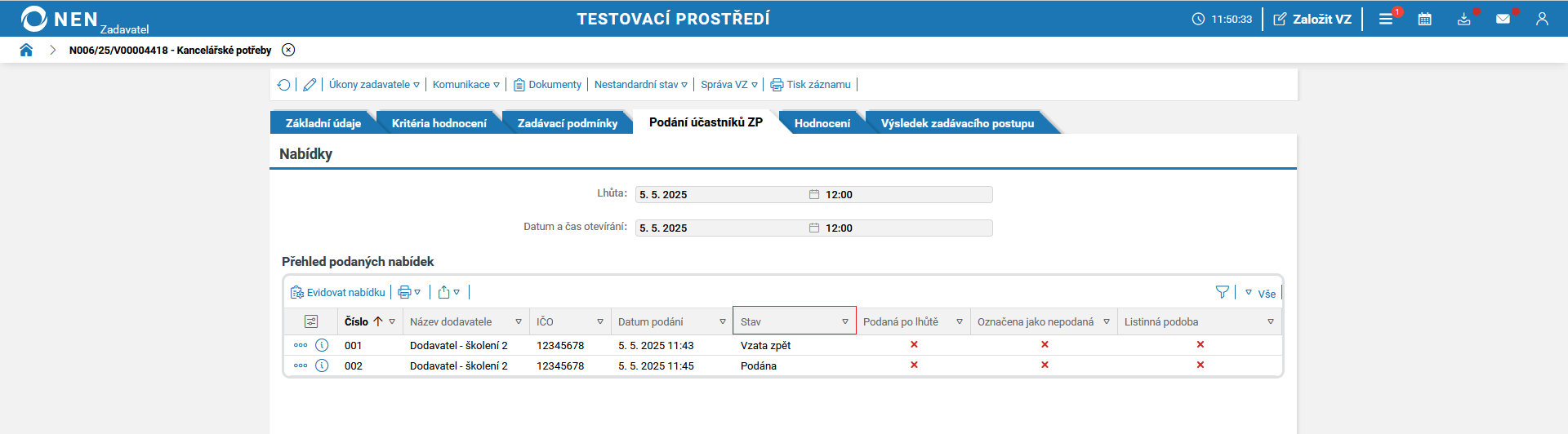Screen dimensions: 1568x434
Task: Click Tisk záznamu to print record
Action: (811, 84)
